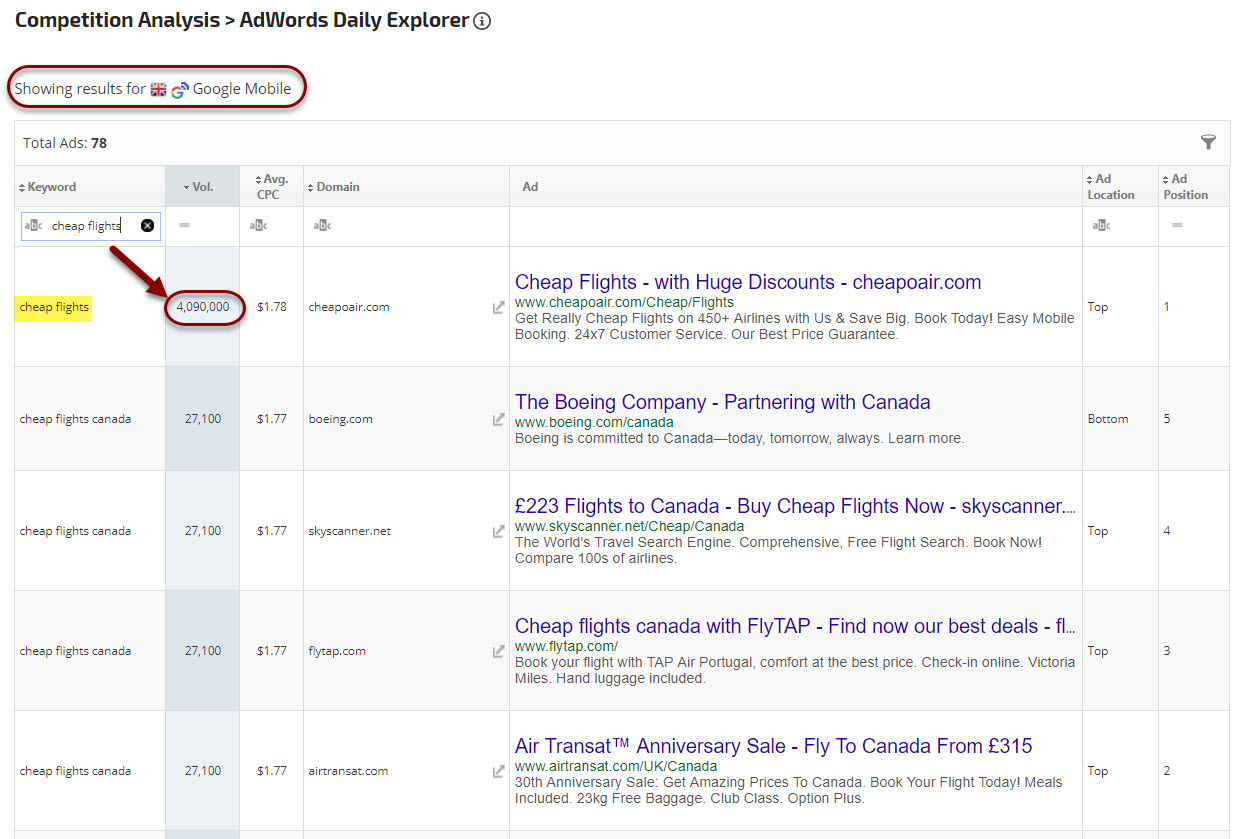Sort by Ad Position column header
The width and height of the screenshot is (1240, 839).
tap(1185, 187)
